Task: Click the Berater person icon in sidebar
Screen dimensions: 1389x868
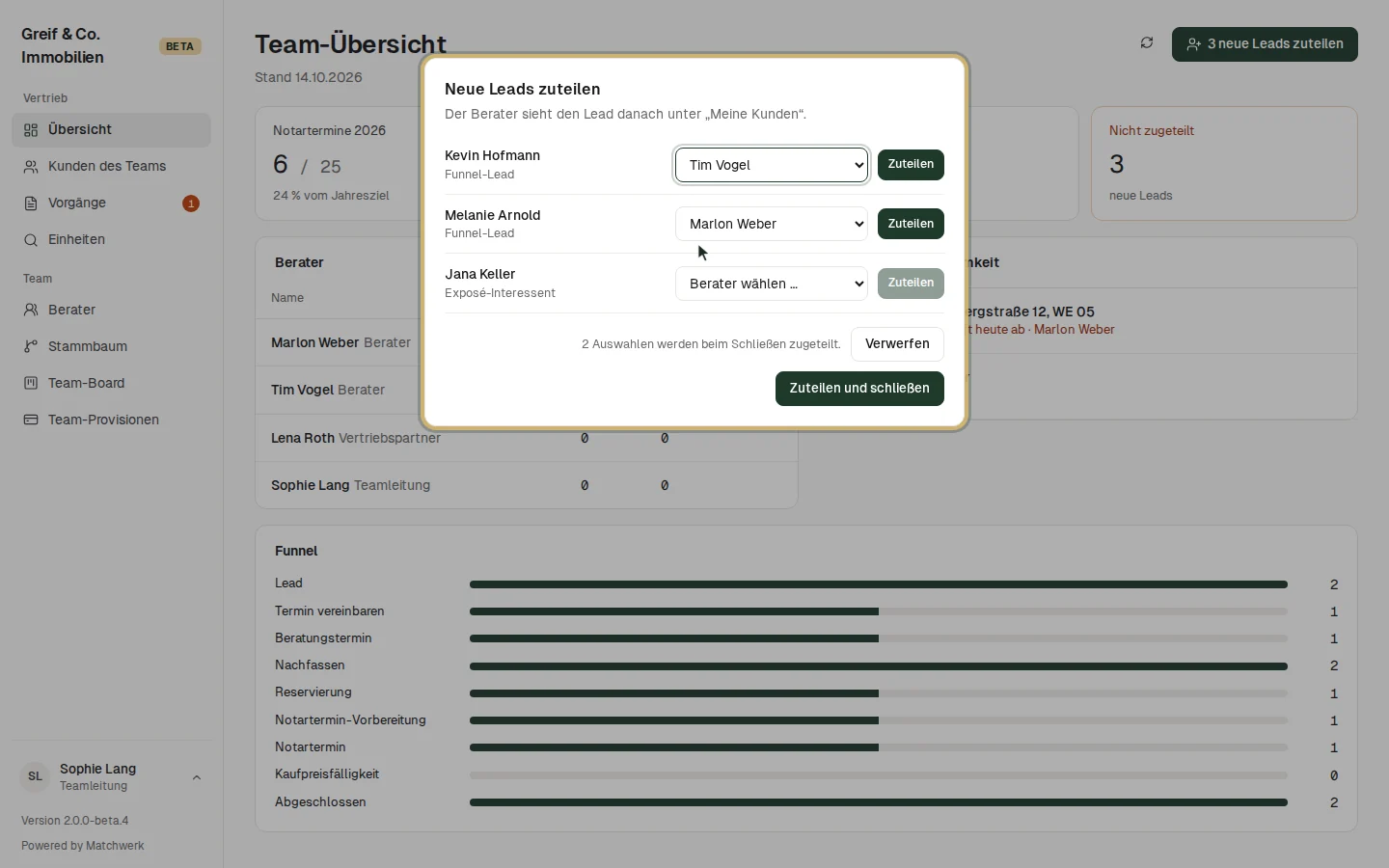Action: click(31, 311)
